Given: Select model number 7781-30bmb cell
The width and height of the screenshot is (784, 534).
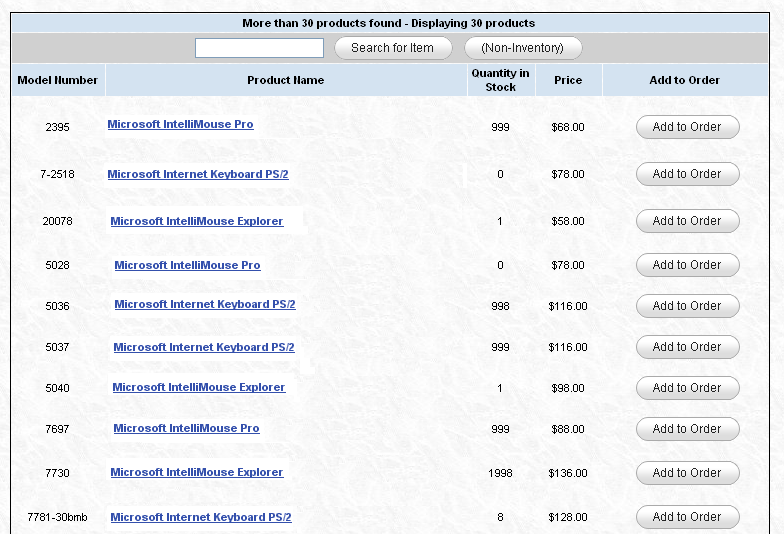Looking at the screenshot, I should 58,517.
